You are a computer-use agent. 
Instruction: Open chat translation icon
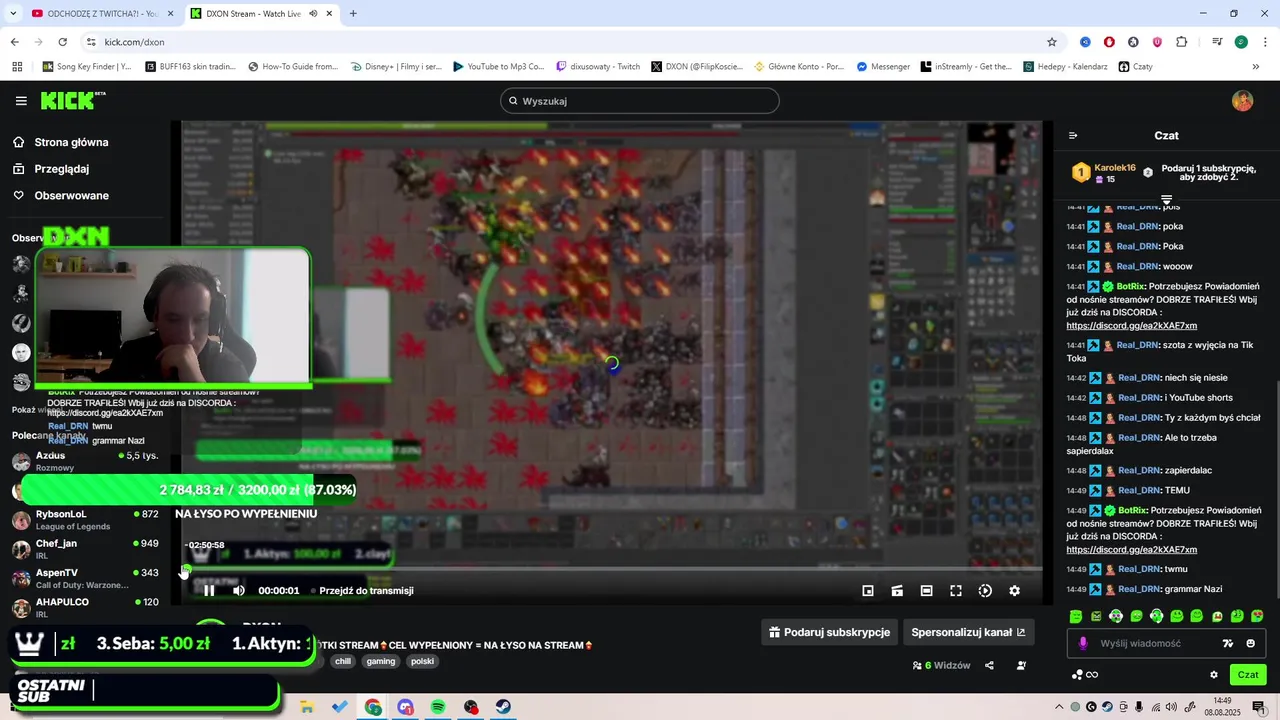point(1228,644)
